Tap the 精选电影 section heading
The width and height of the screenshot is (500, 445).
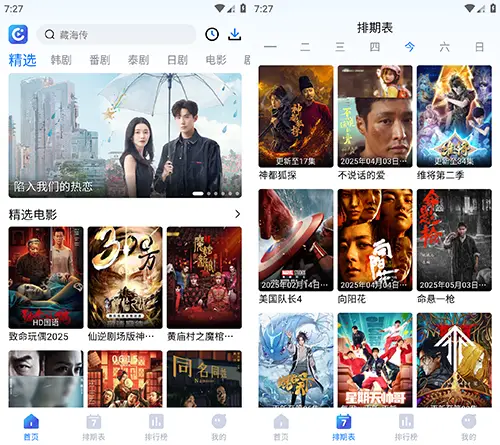33,215
